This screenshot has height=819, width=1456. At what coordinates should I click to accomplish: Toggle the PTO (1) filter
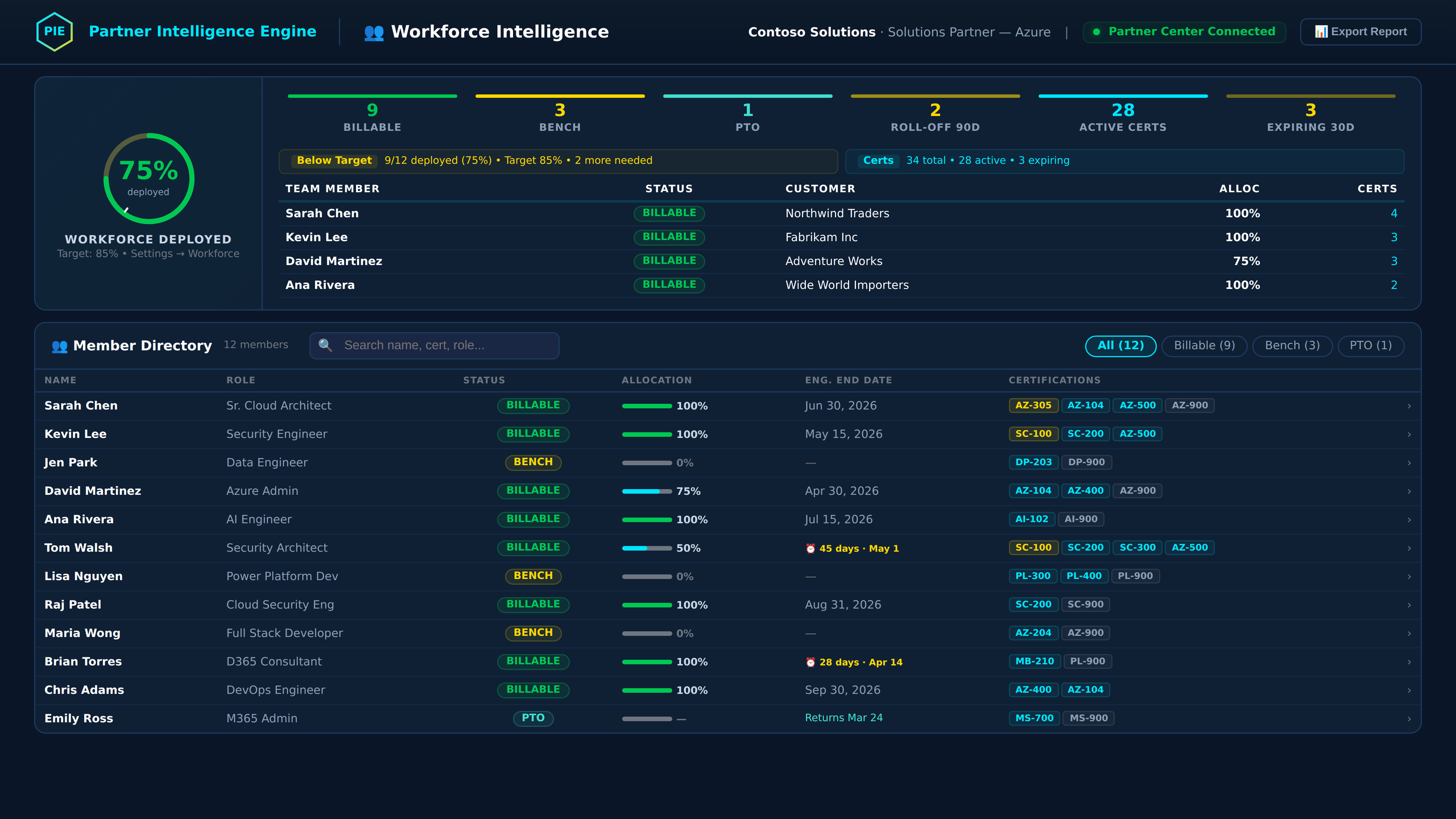pos(1371,345)
